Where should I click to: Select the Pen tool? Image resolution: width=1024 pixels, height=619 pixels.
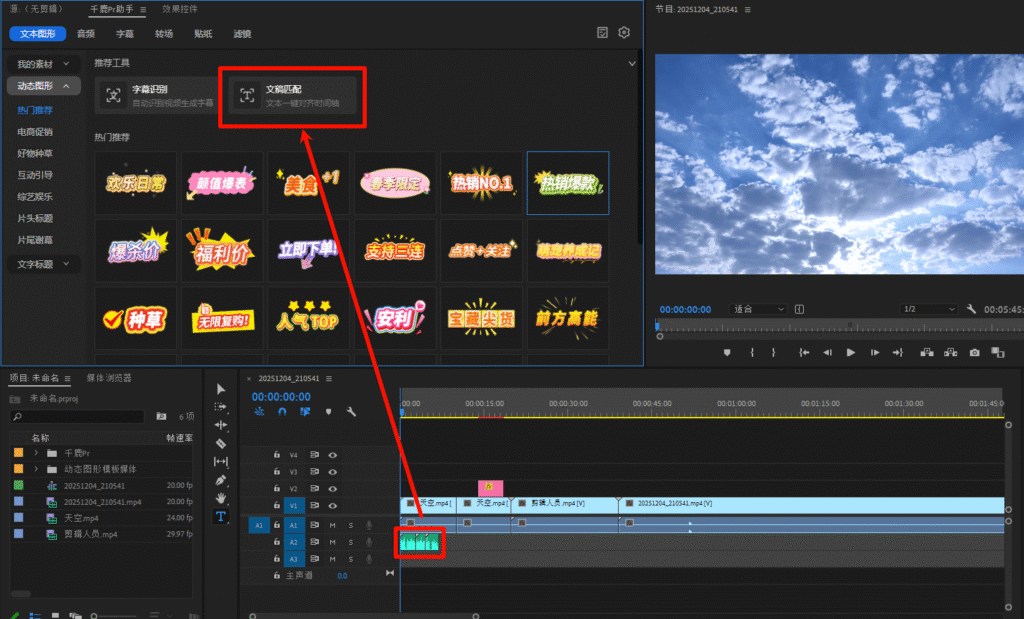(221, 480)
